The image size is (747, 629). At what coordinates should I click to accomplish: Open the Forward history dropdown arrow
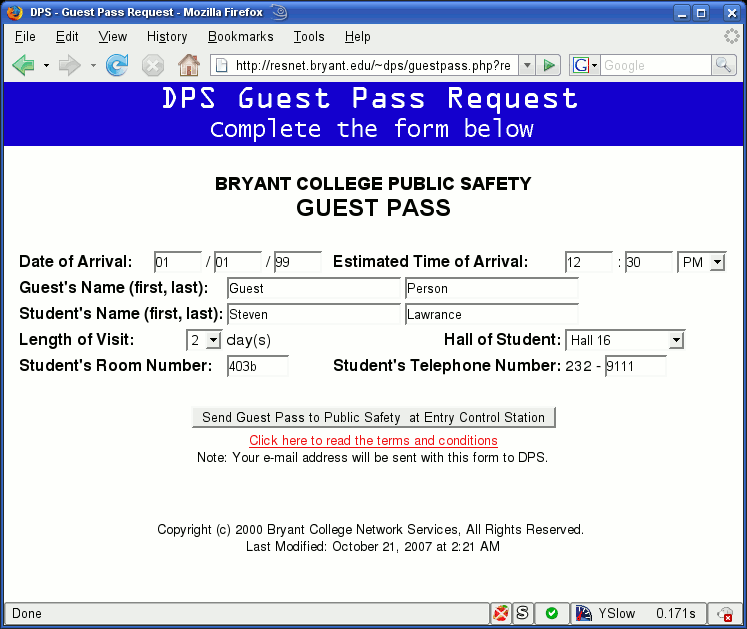(93, 65)
